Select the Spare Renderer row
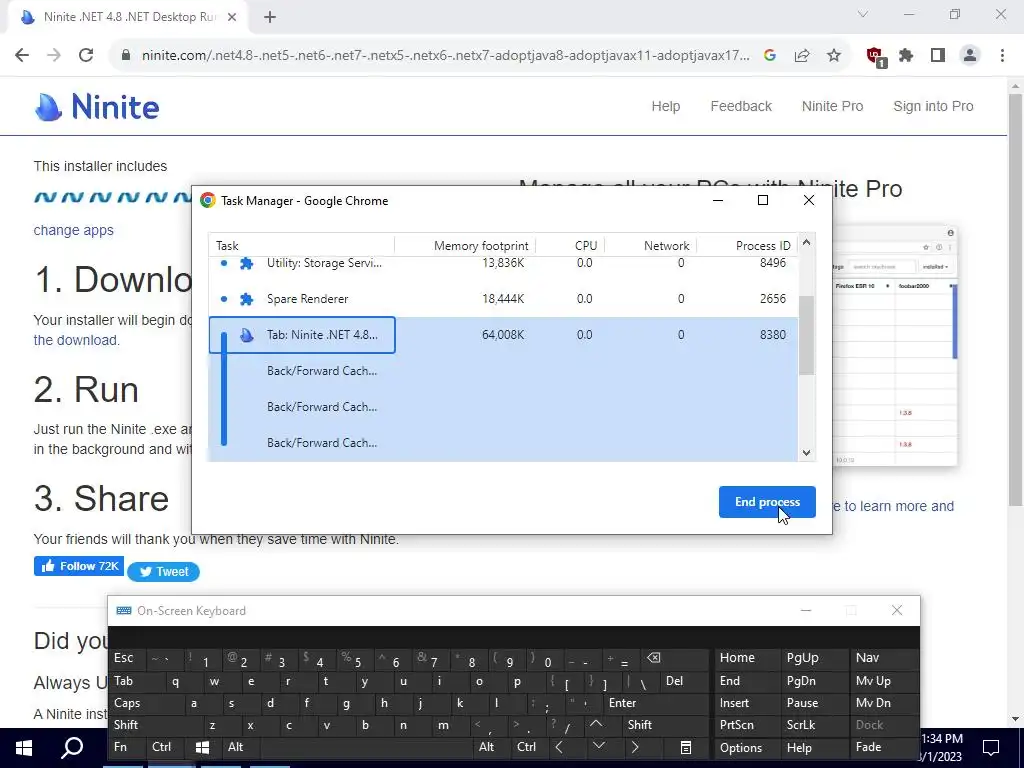 503,298
